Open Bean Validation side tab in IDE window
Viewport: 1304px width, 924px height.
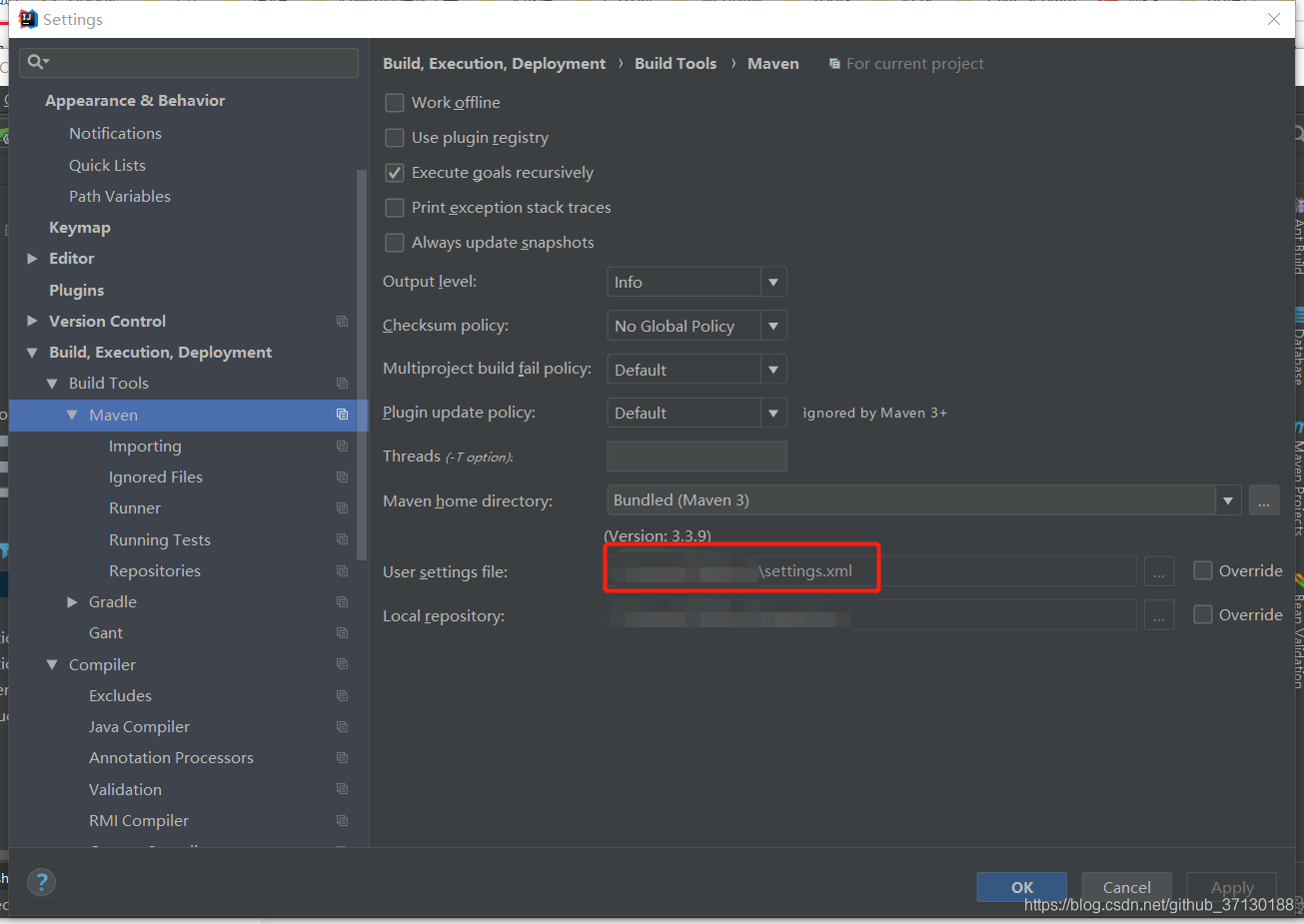pyautogui.click(x=1298, y=631)
